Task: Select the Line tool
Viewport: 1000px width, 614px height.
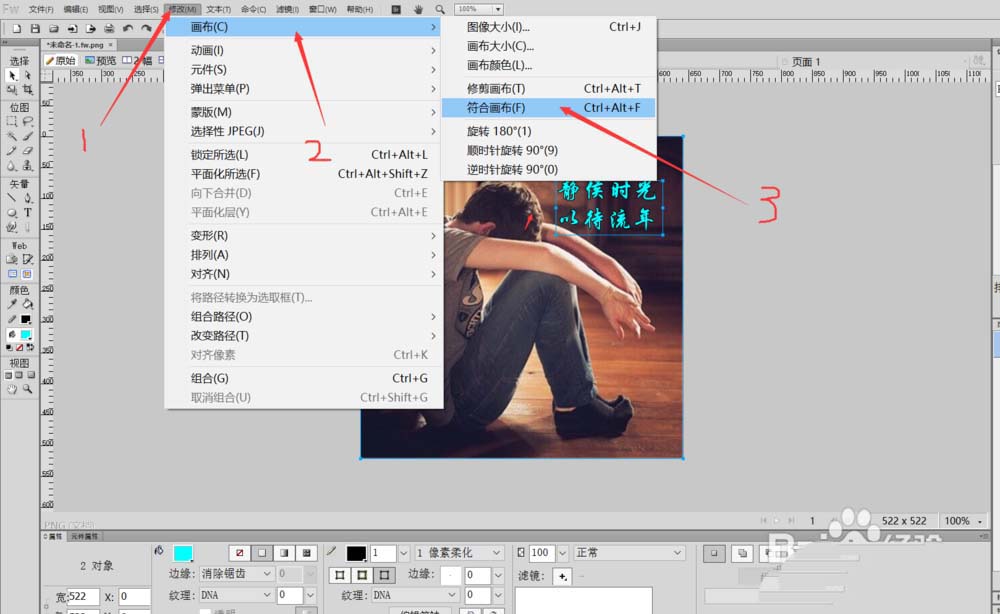Action: [12, 198]
